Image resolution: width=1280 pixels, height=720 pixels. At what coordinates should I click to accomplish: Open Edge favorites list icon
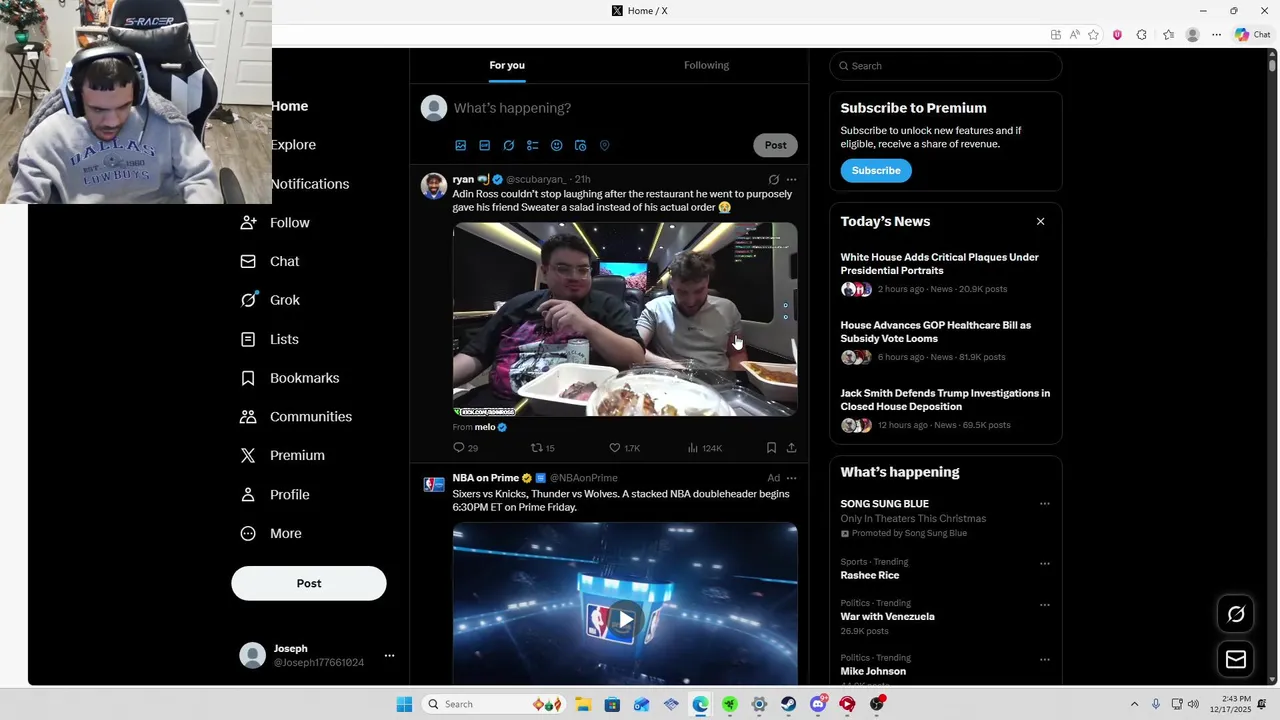(1168, 35)
